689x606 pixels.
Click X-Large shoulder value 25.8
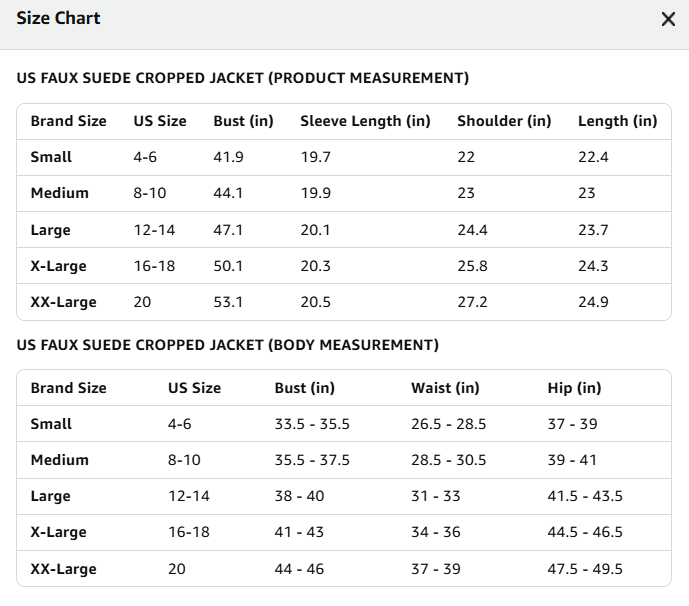(472, 266)
